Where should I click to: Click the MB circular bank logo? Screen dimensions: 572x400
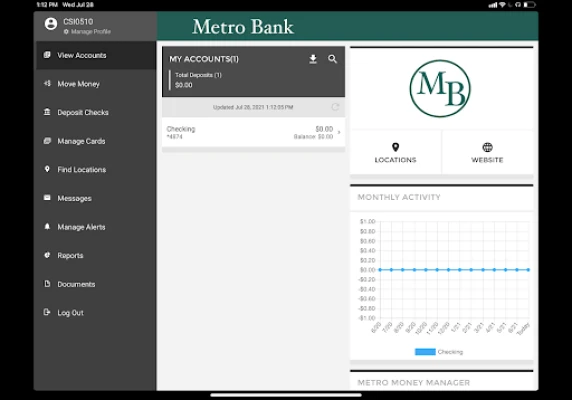point(440,89)
